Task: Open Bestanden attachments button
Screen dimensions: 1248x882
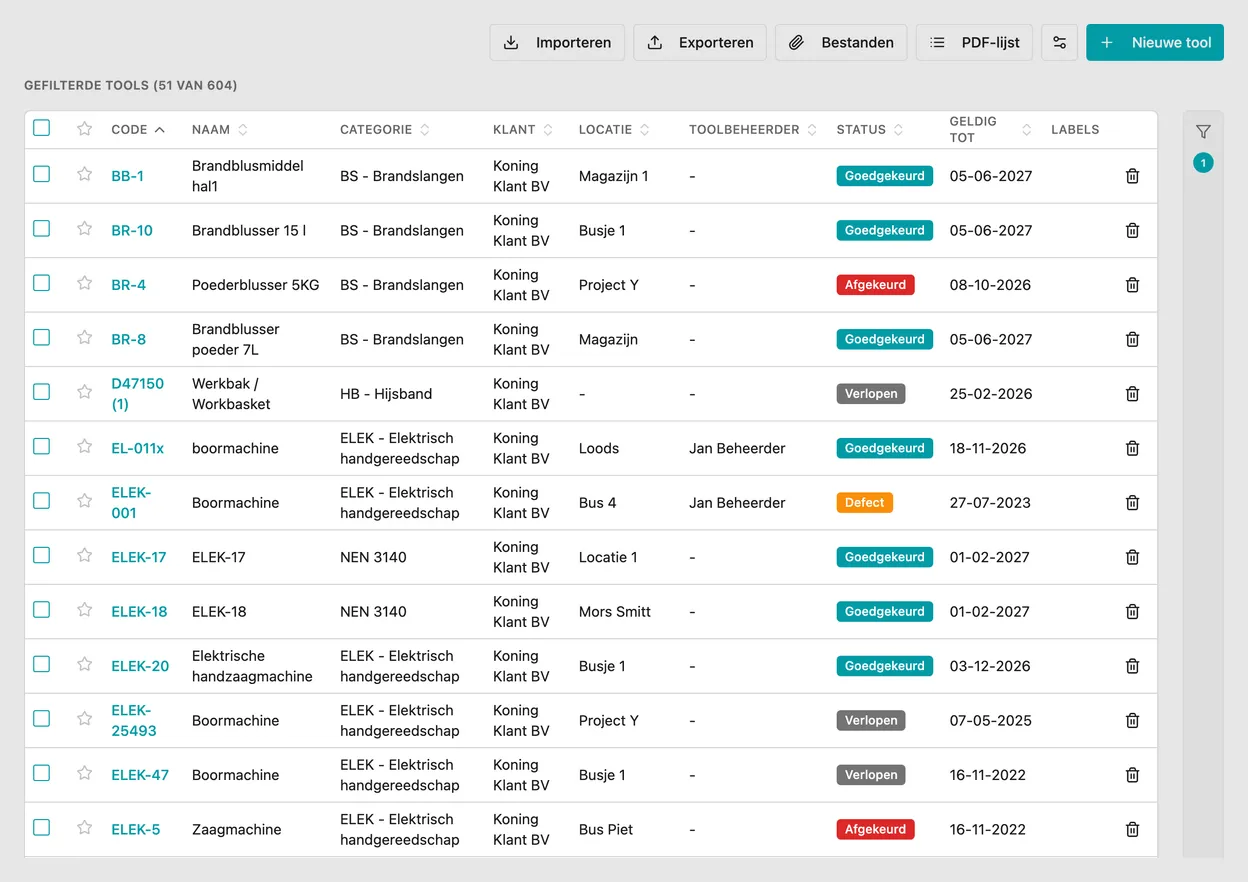Action: pos(841,43)
